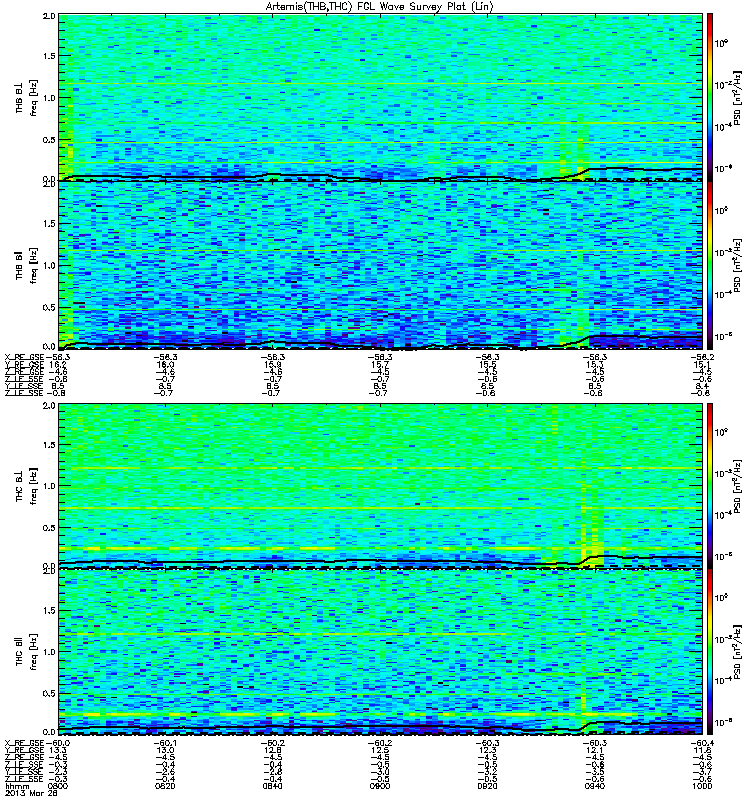The height and width of the screenshot is (800, 750).
Task: Click the '0840' time tick label
Action: (272, 786)
